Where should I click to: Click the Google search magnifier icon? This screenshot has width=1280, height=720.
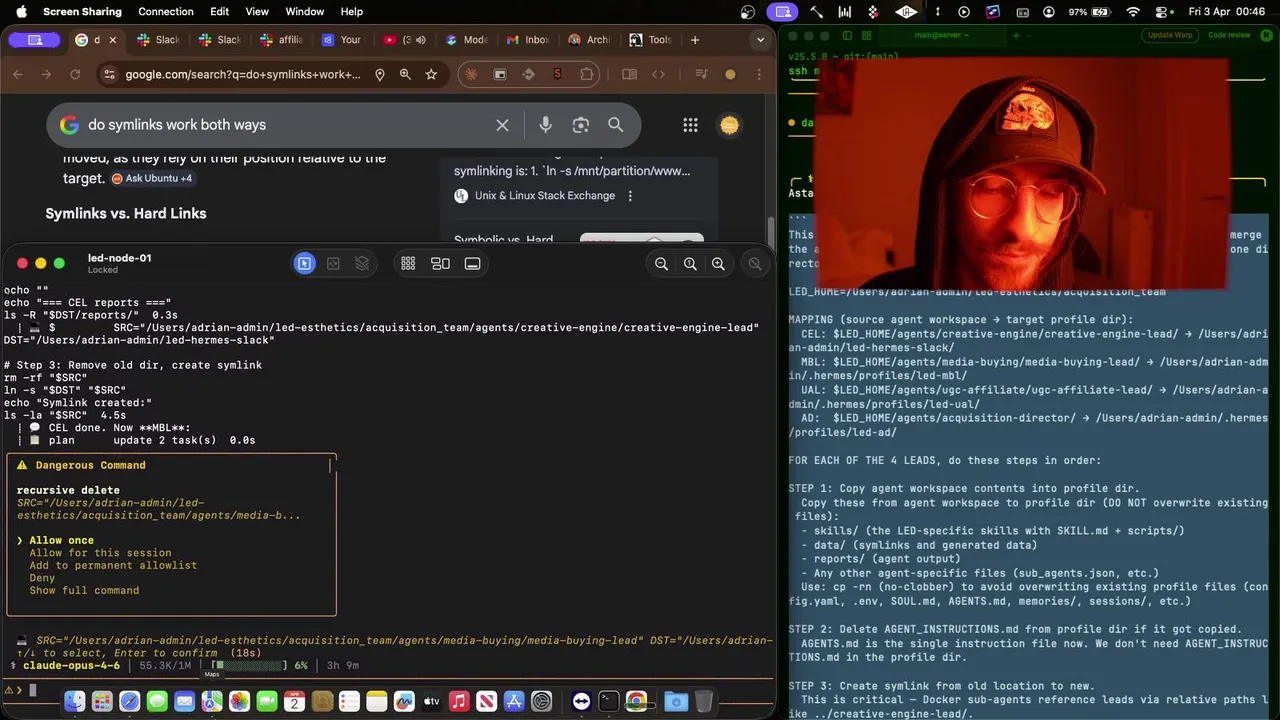coord(616,125)
